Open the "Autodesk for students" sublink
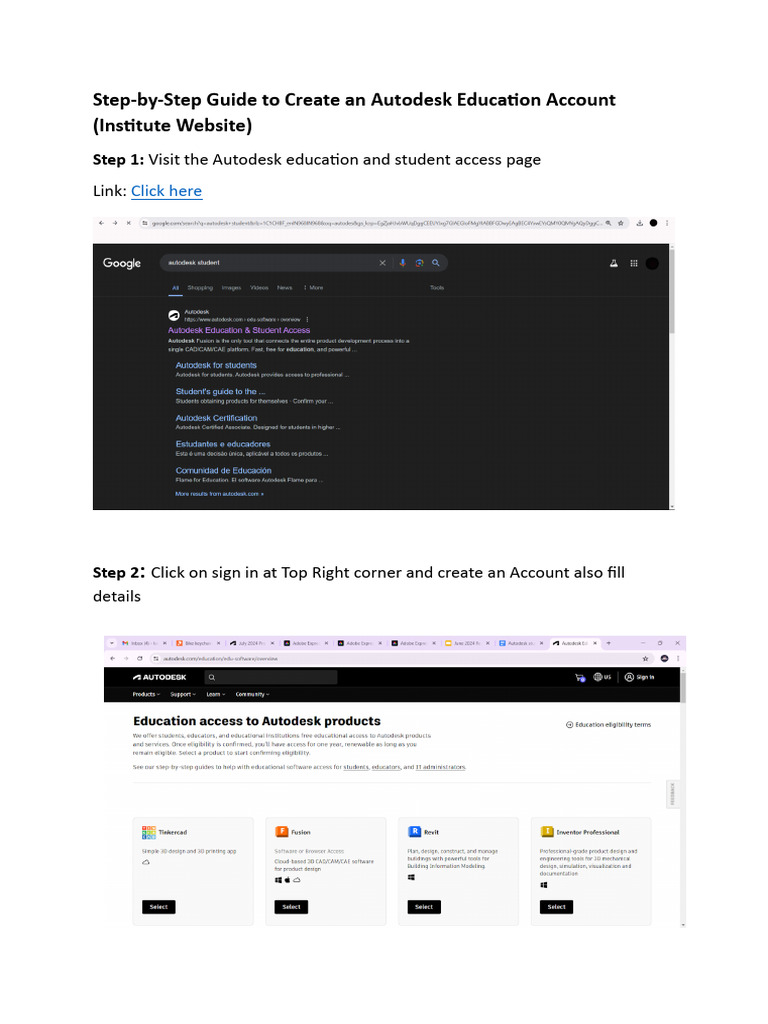This screenshot has height=1024, width=768. click(x=216, y=365)
